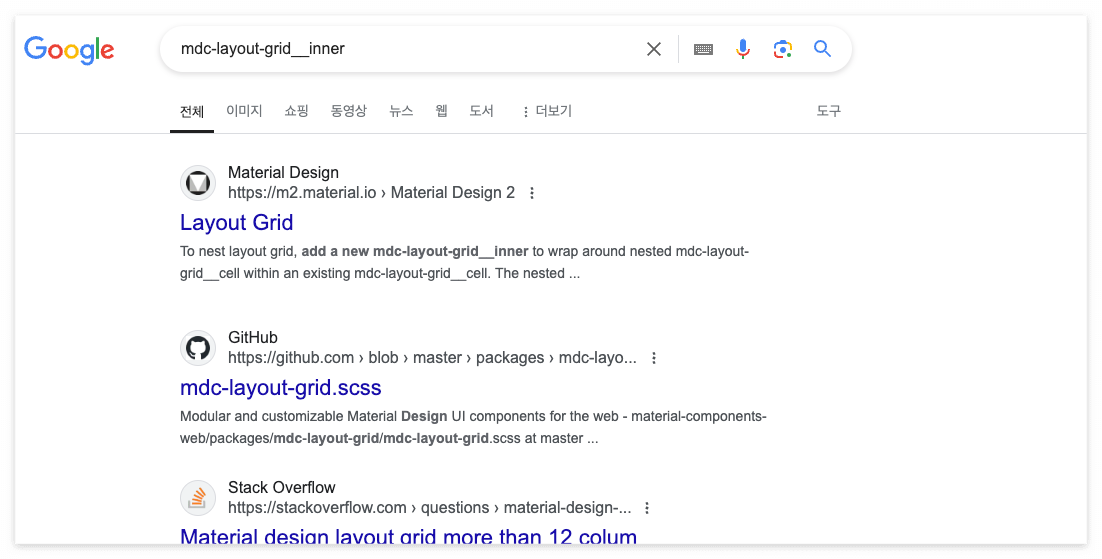Click the 'GitHub' site name text

point(252,338)
